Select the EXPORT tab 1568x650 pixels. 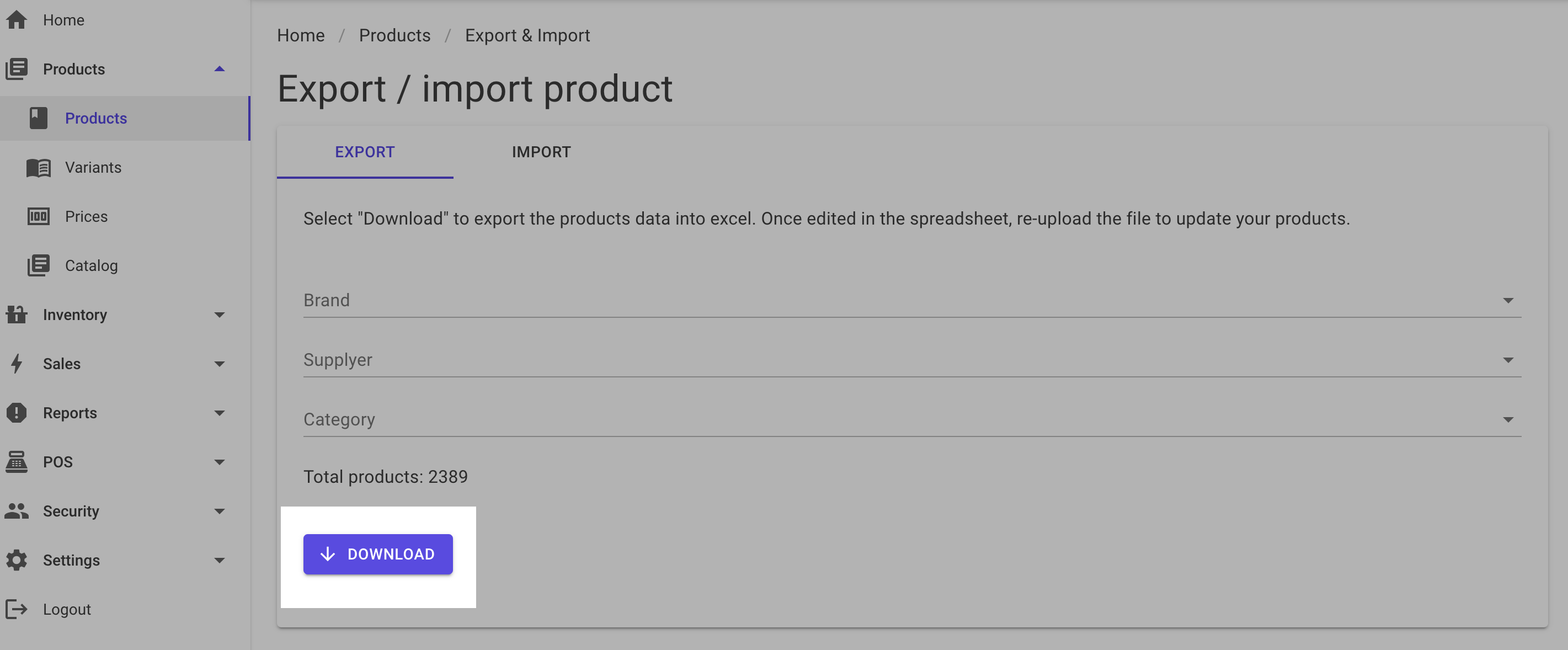[x=365, y=152]
